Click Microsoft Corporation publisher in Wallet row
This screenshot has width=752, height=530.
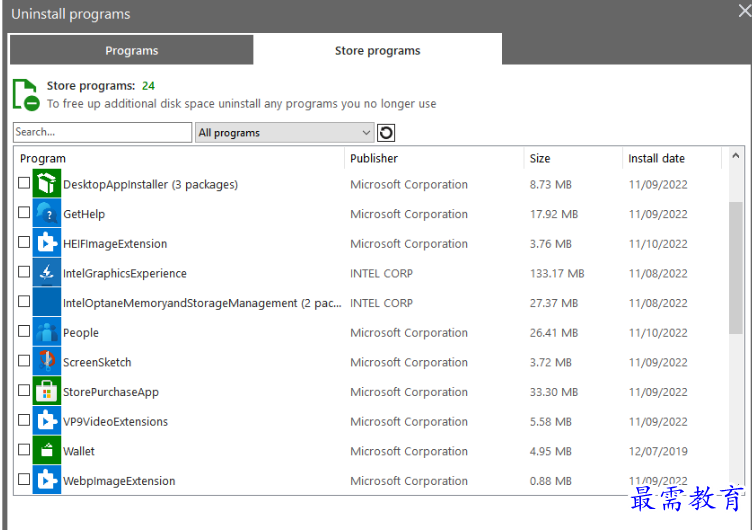click(409, 451)
